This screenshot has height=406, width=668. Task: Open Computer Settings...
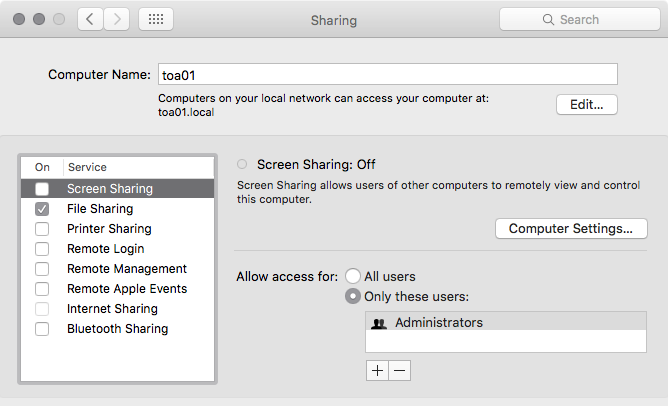[x=571, y=229]
